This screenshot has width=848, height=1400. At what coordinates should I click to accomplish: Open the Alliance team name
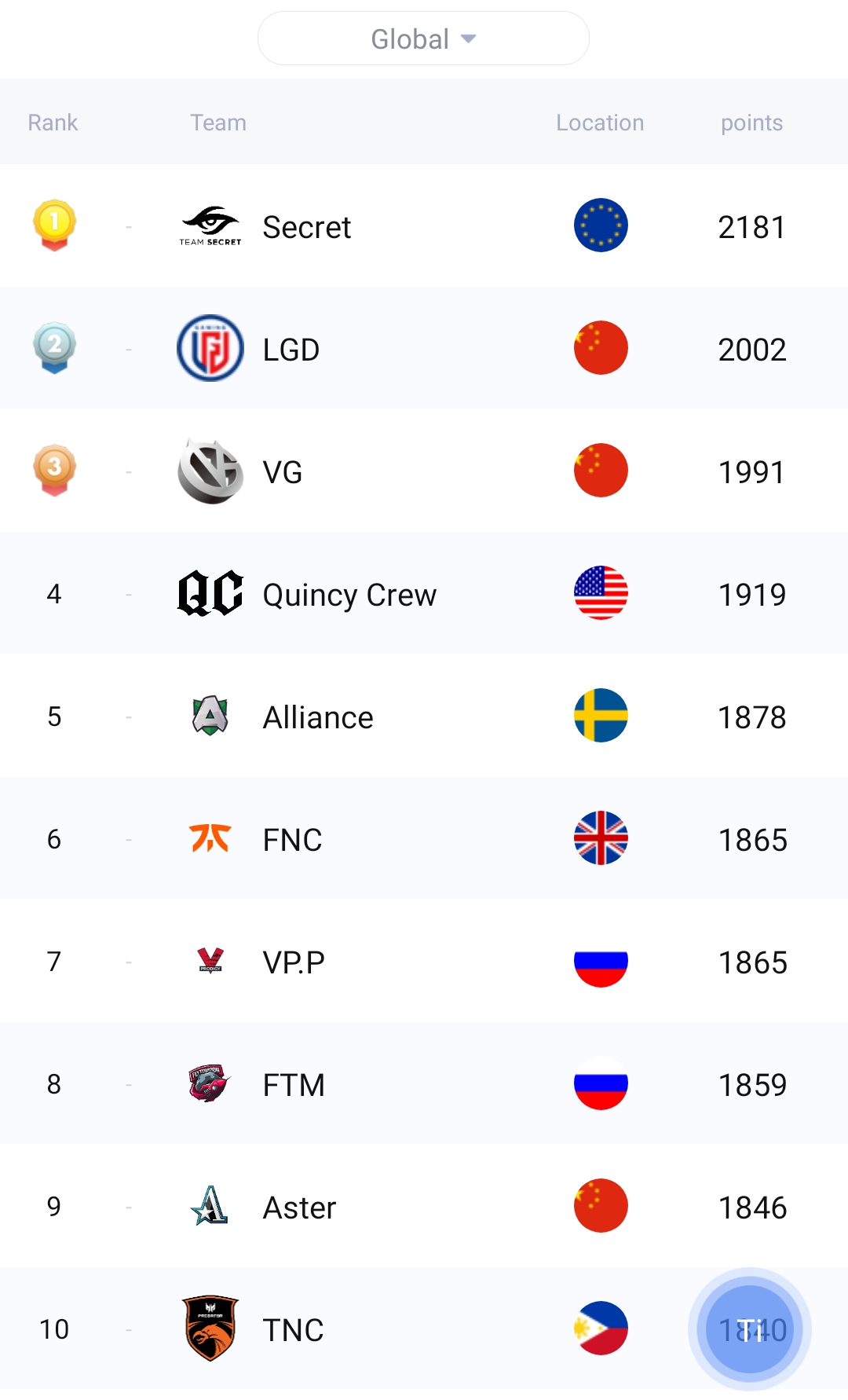[x=318, y=717]
